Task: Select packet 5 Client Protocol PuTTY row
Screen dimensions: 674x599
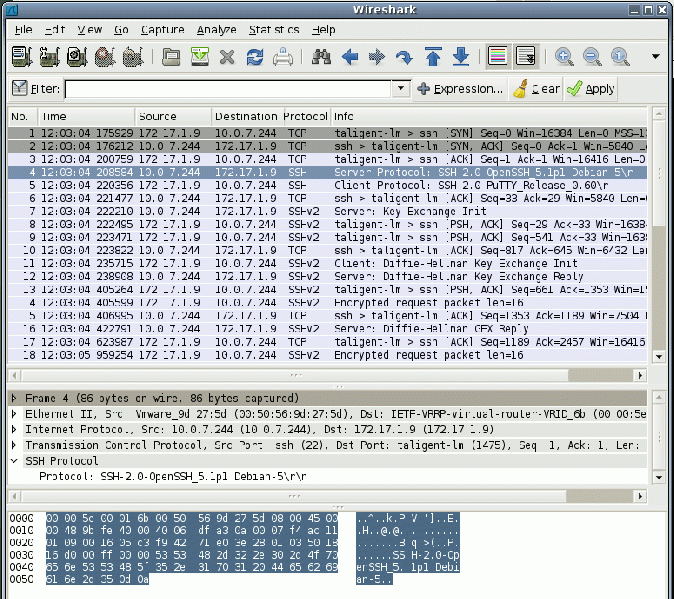Action: pyautogui.click(x=328, y=185)
